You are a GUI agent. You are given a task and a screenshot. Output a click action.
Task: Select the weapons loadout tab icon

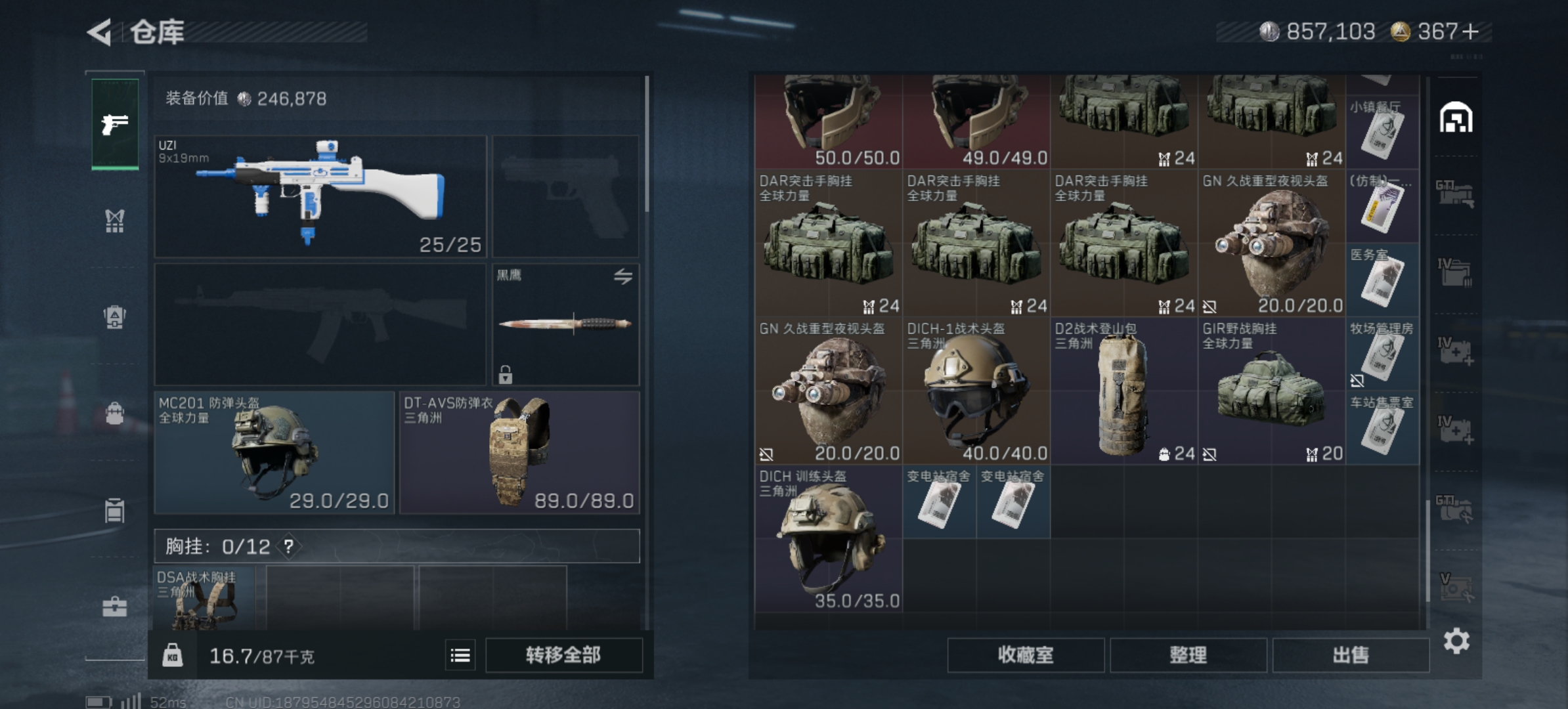click(115, 123)
